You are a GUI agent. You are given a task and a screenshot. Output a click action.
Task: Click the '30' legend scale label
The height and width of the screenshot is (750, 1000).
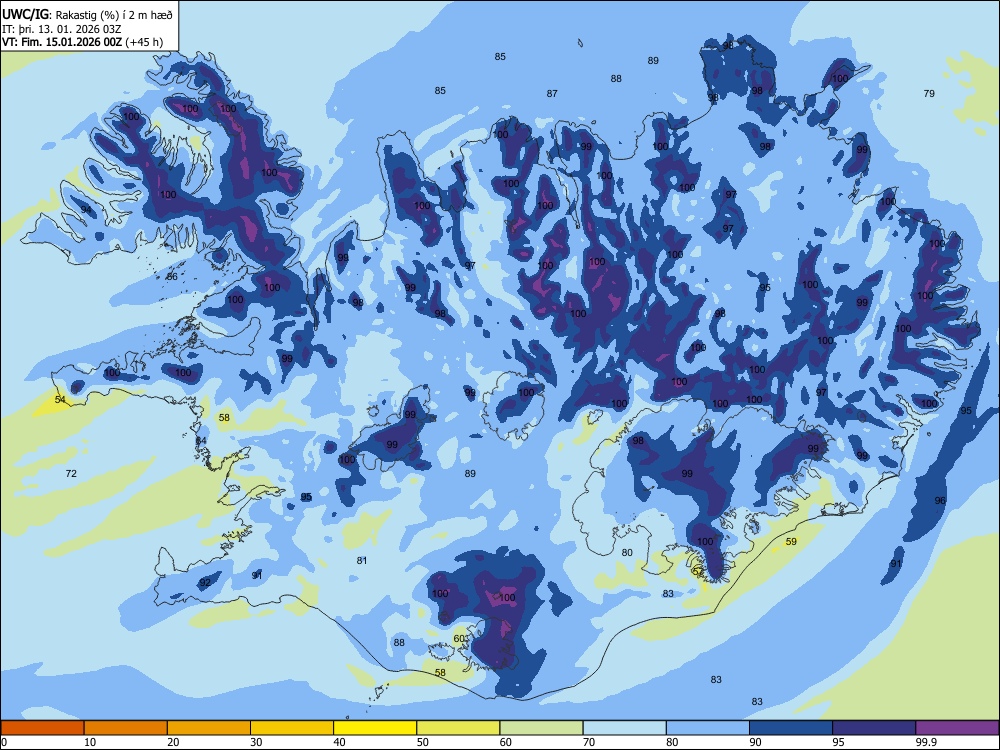256,742
